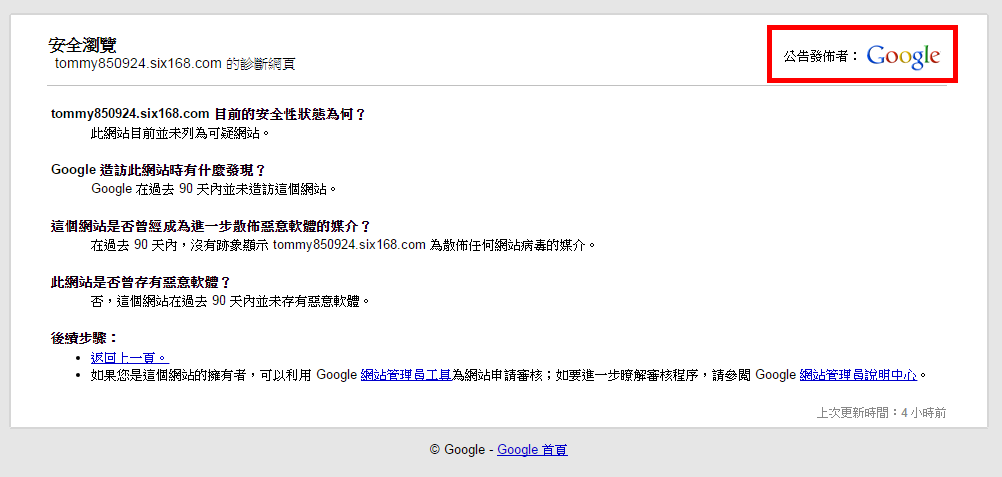Open the 網站管理員工具 link
Viewport: 1002px width, 477px height.
(406, 375)
